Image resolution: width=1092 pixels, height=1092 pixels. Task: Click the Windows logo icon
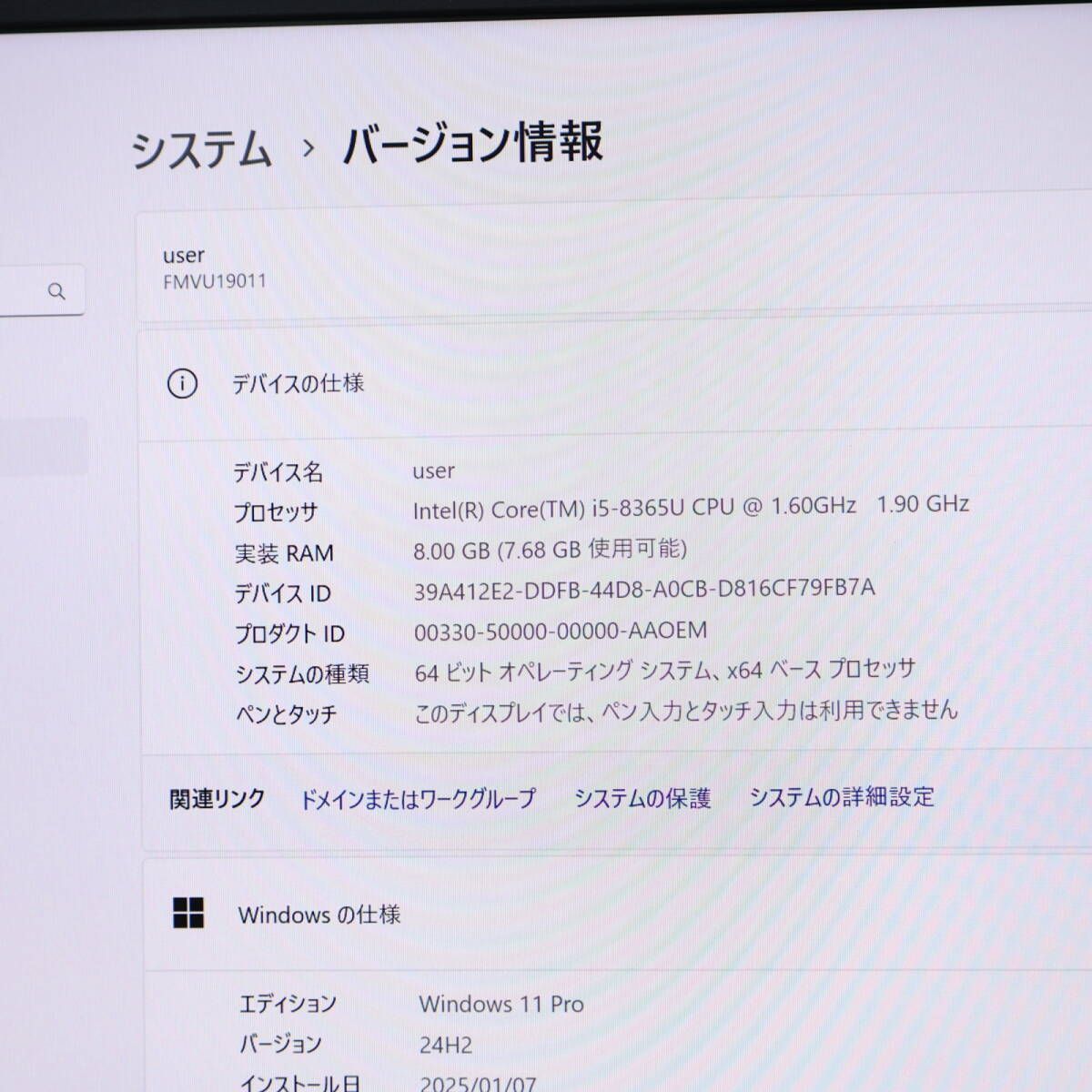[x=188, y=913]
